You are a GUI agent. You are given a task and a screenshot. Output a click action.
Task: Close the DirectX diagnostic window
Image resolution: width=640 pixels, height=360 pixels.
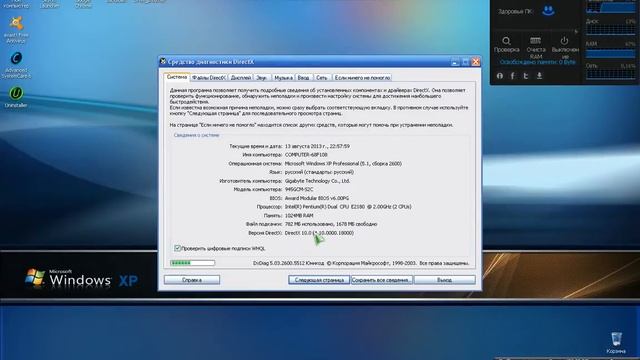476,62
